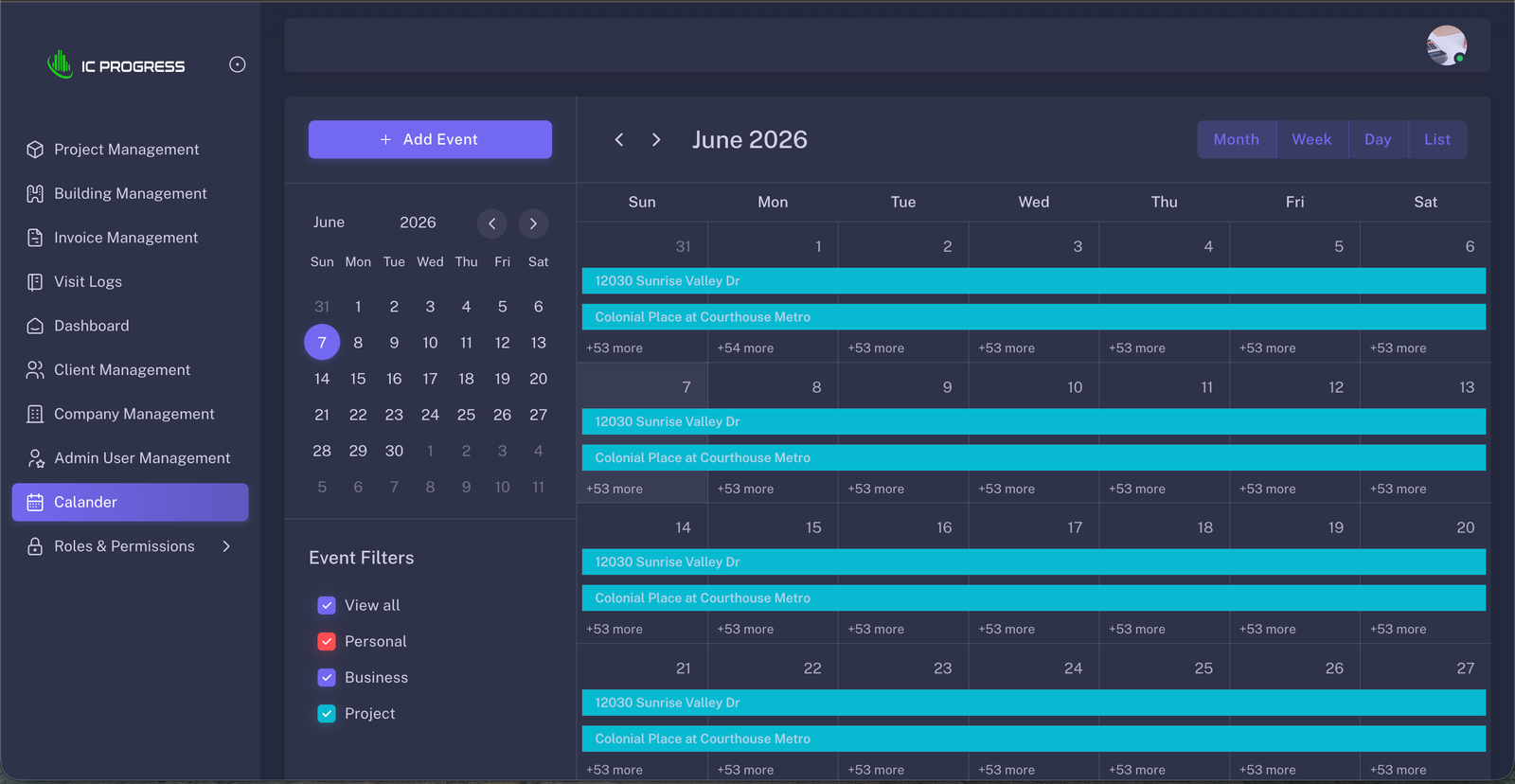Viewport: 1515px width, 784px height.
Task: Show next month in mini calendar
Action: click(533, 223)
